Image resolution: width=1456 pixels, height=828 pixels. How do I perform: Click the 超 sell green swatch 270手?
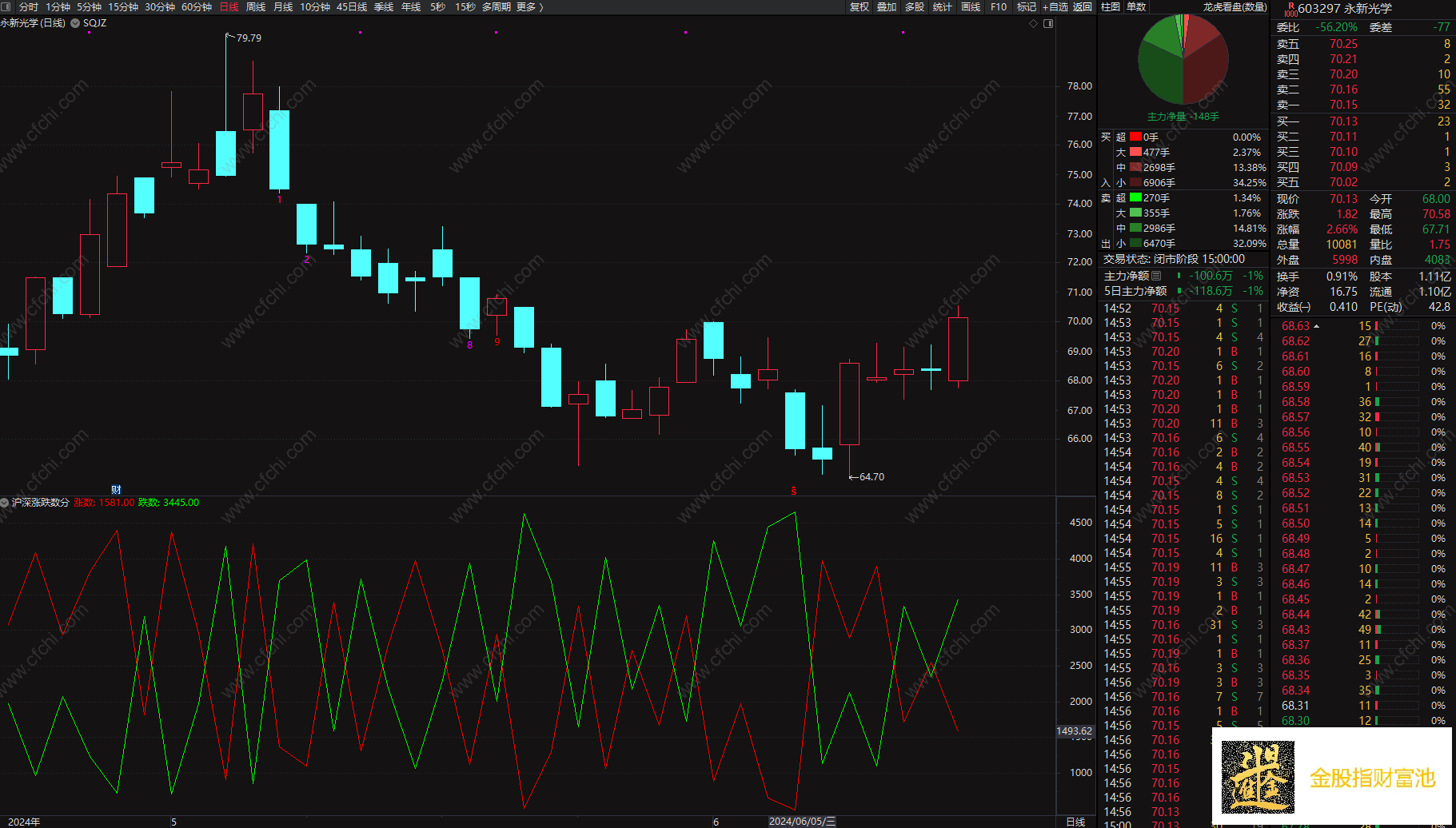pos(1135,197)
